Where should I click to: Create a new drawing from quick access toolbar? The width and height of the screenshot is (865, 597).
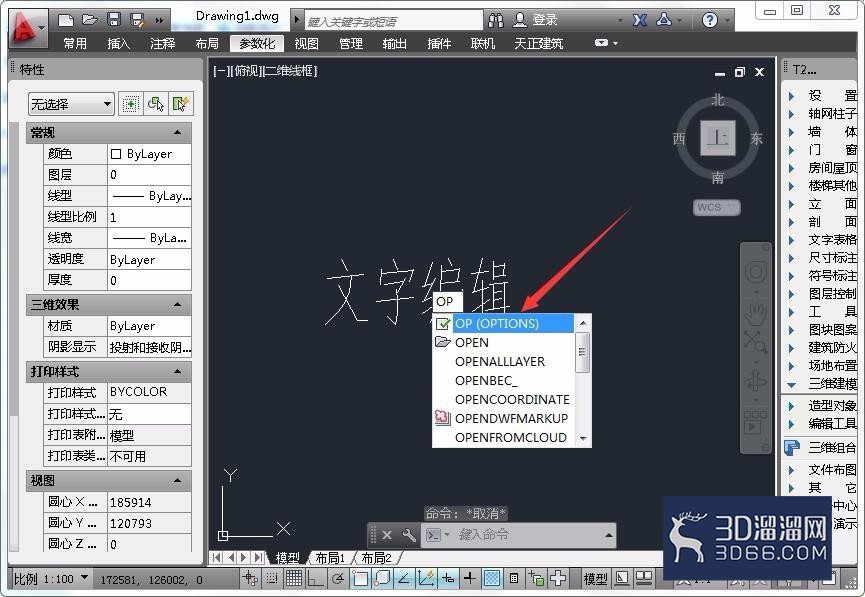[66, 20]
